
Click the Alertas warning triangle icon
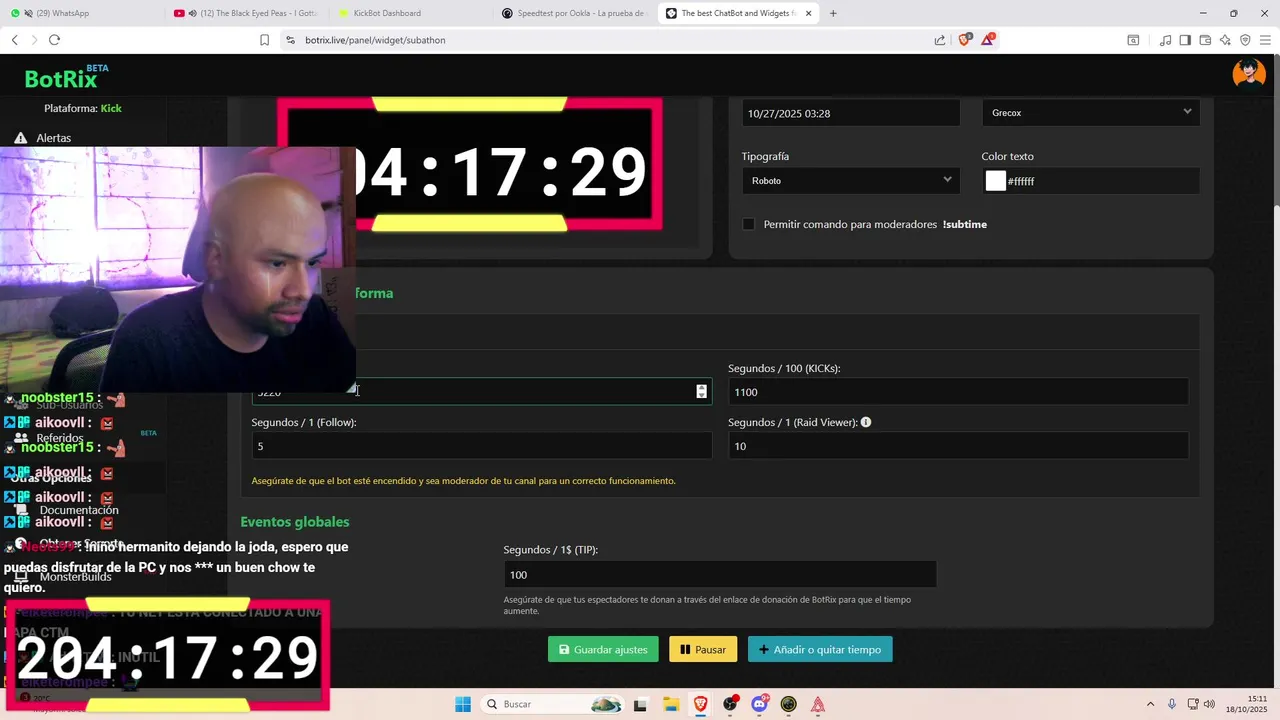pyautogui.click(x=20, y=138)
